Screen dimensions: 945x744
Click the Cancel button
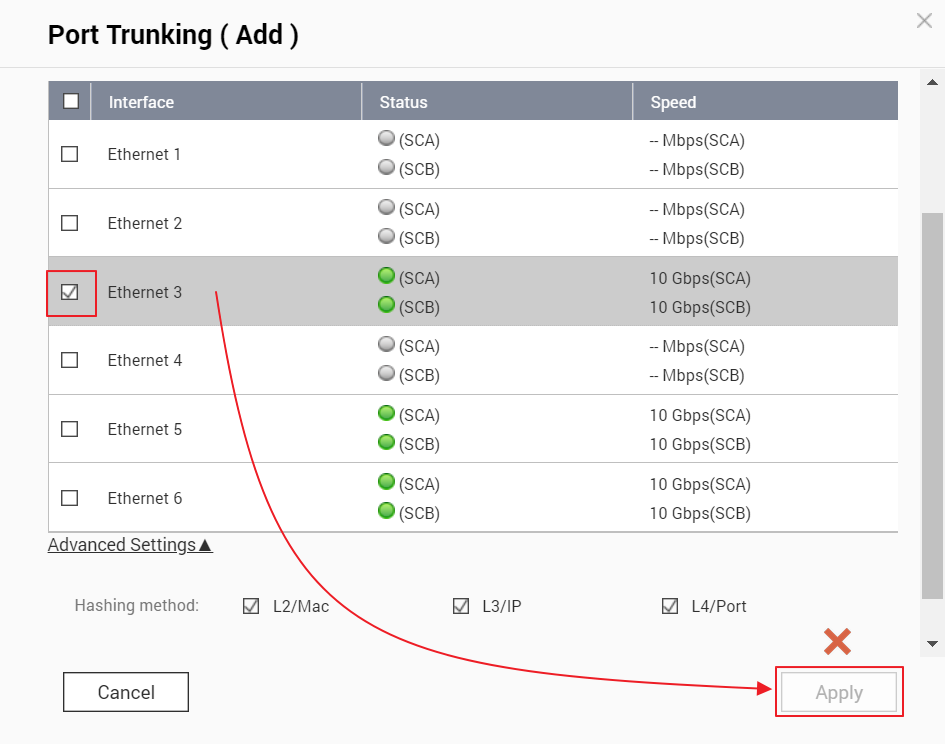125,692
